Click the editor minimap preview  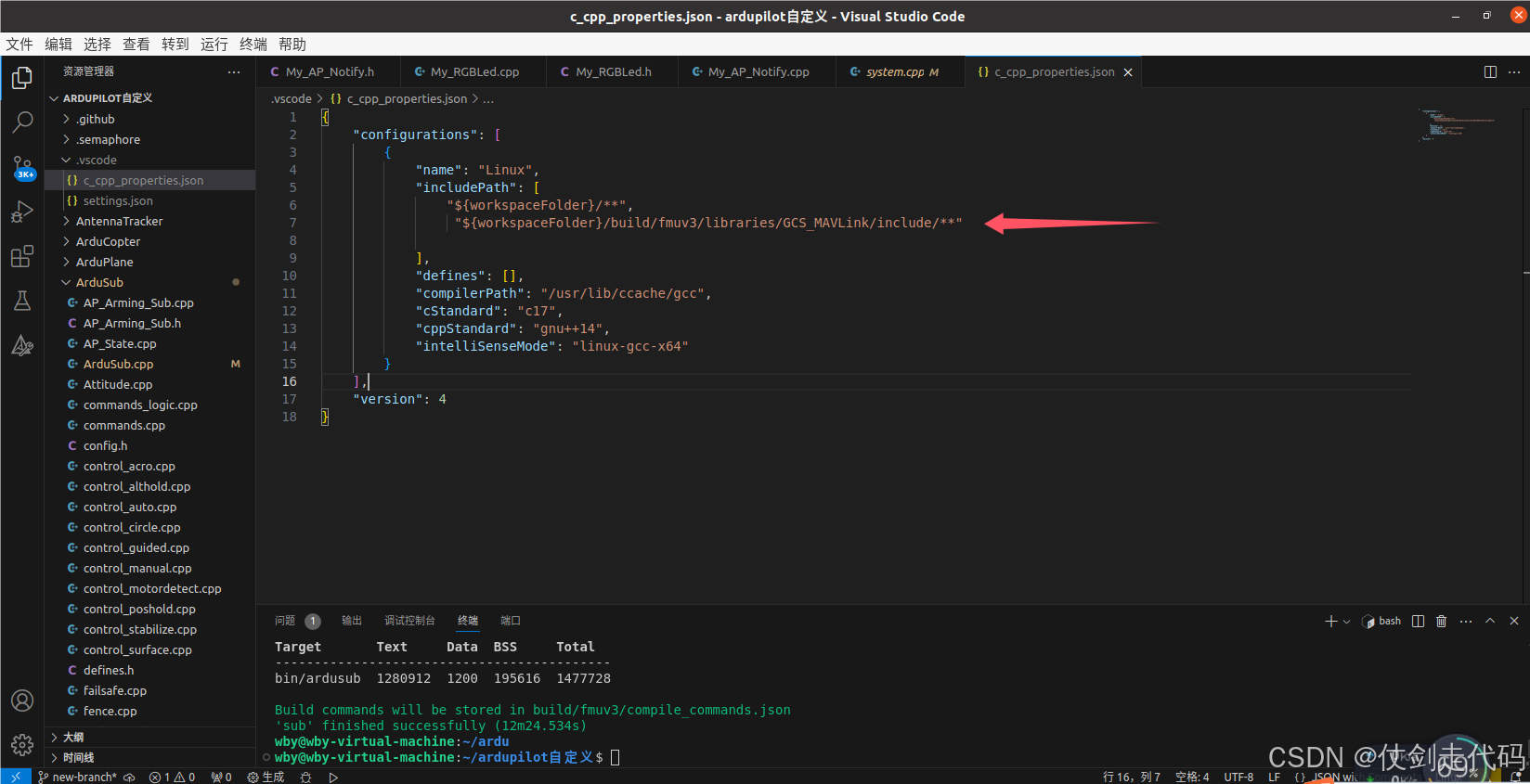(1456, 124)
